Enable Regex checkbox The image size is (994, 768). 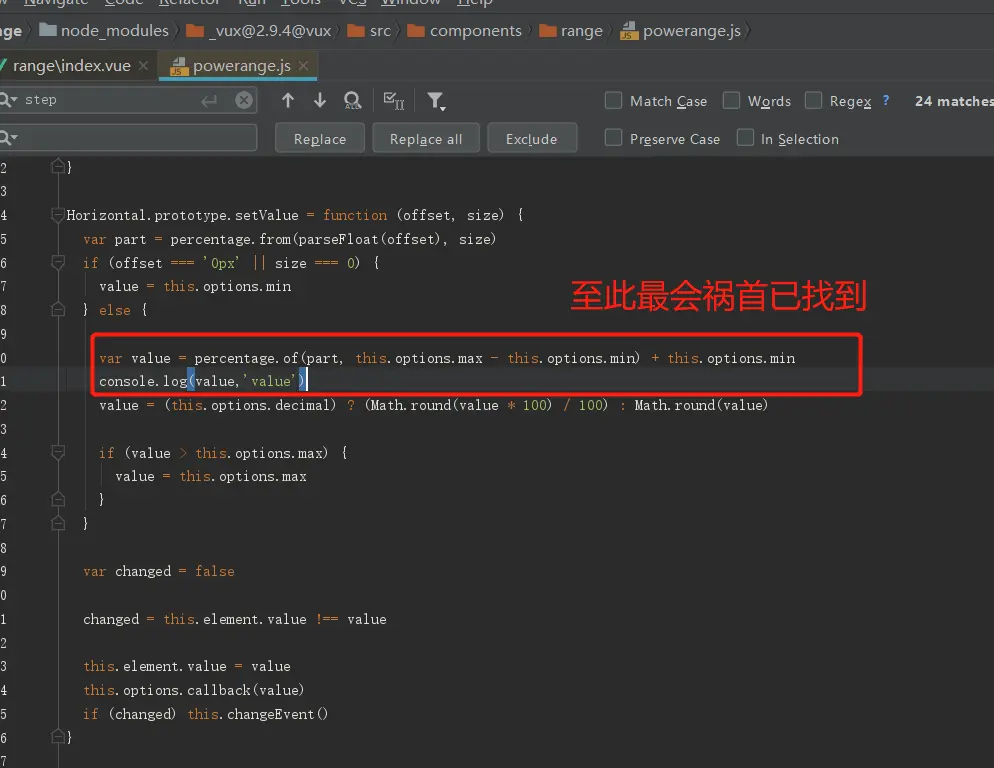[x=813, y=100]
